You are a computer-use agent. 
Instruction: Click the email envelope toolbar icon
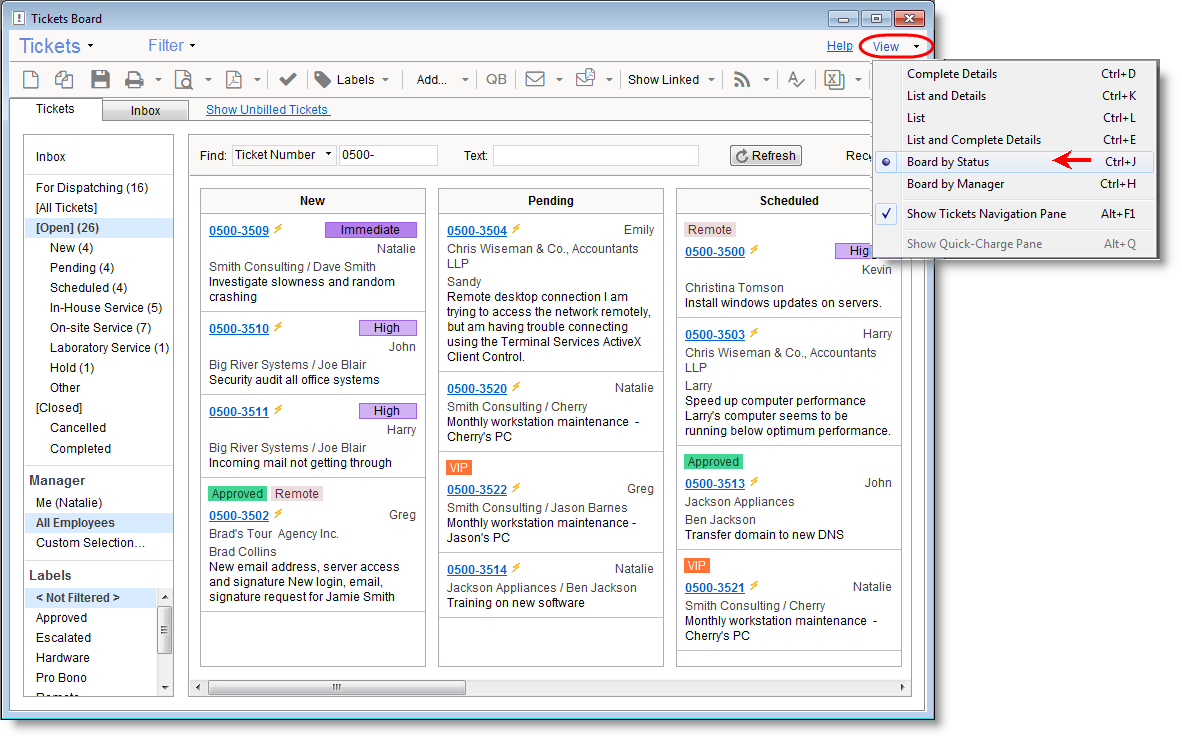click(535, 80)
